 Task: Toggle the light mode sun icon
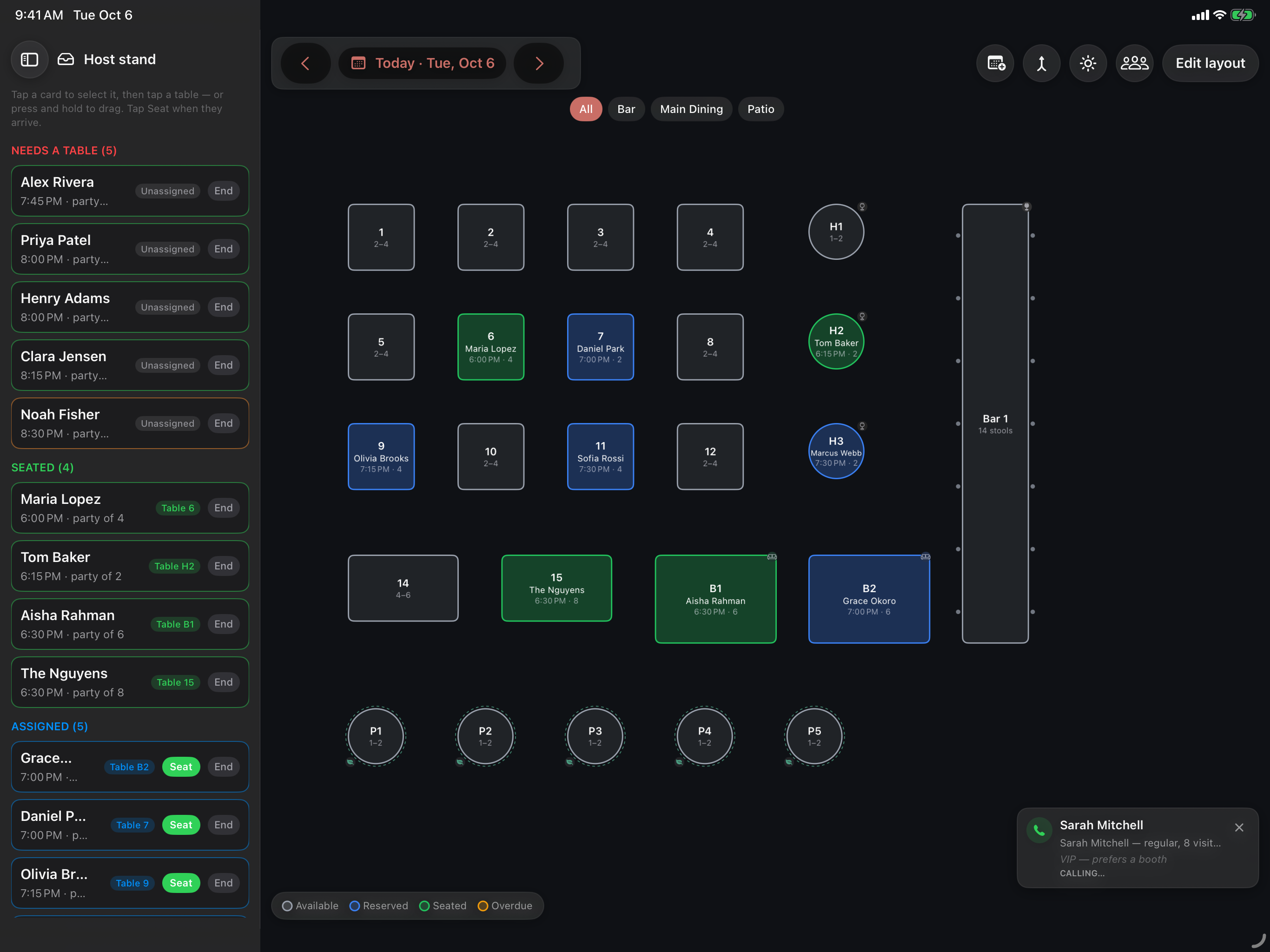tap(1088, 63)
